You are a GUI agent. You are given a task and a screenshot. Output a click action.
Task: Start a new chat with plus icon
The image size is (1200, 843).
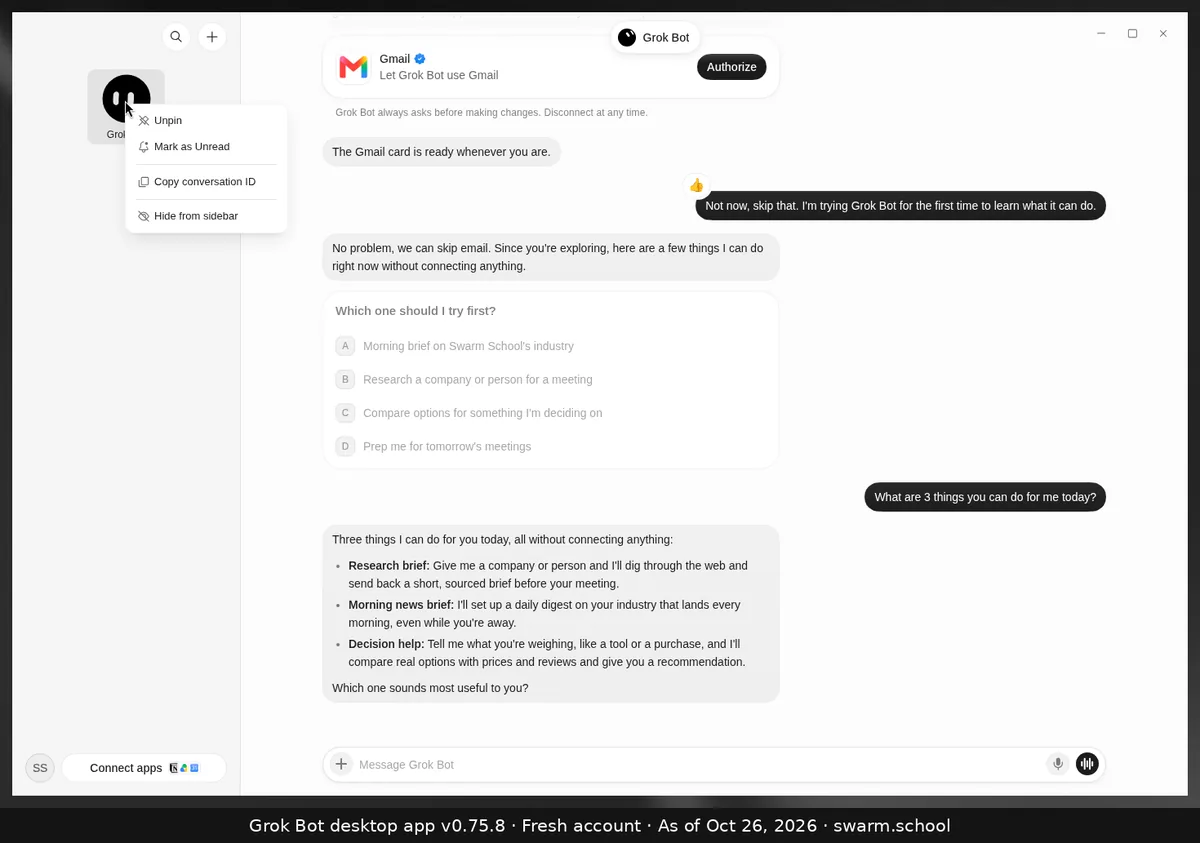coord(212,37)
